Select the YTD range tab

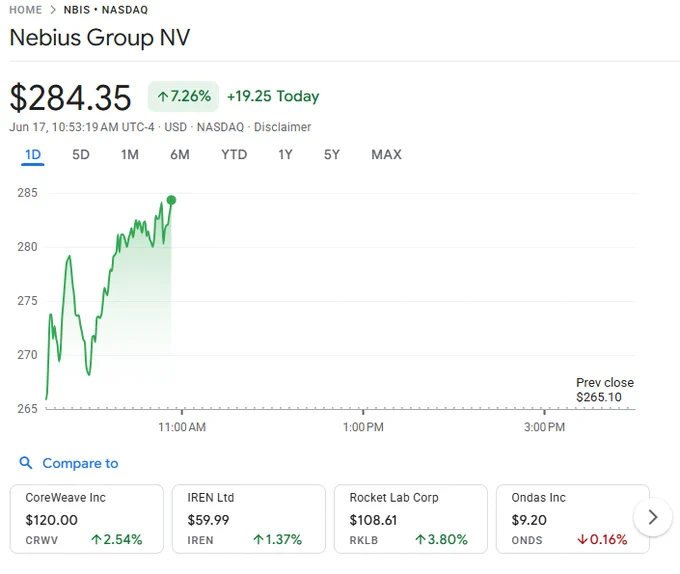(234, 155)
